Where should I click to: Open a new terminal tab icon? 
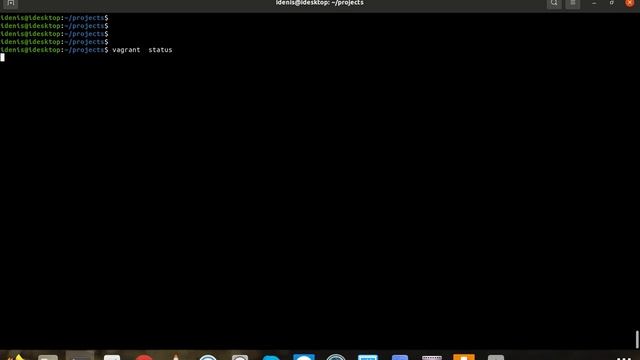(11, 3)
